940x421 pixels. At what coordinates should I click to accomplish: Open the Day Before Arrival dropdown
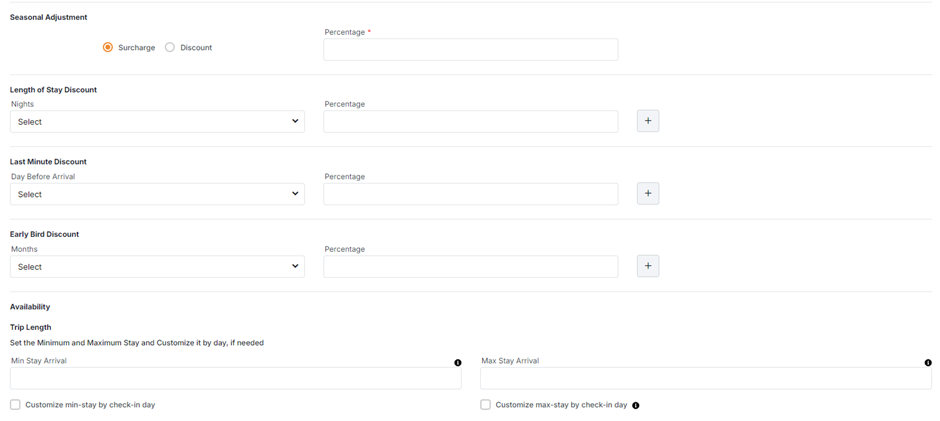click(157, 194)
